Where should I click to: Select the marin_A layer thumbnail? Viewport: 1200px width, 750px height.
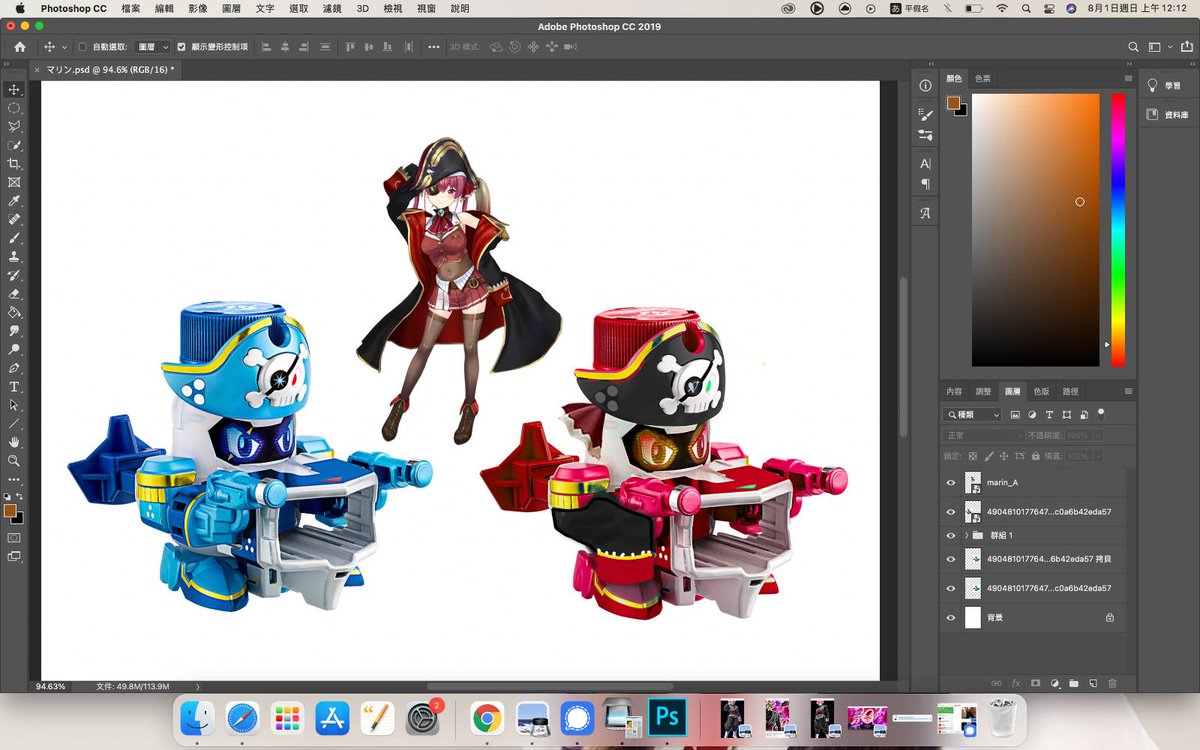[x=973, y=482]
